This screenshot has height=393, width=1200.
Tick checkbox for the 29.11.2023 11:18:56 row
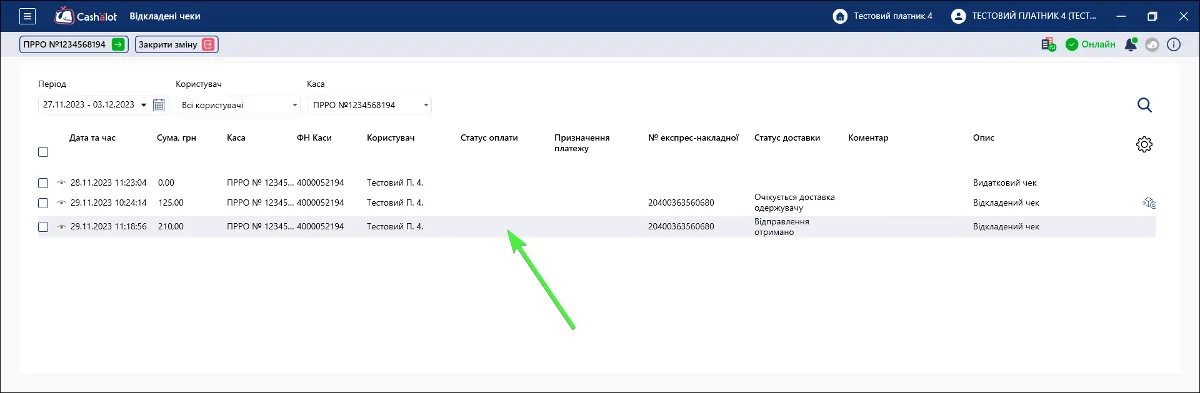click(x=43, y=226)
